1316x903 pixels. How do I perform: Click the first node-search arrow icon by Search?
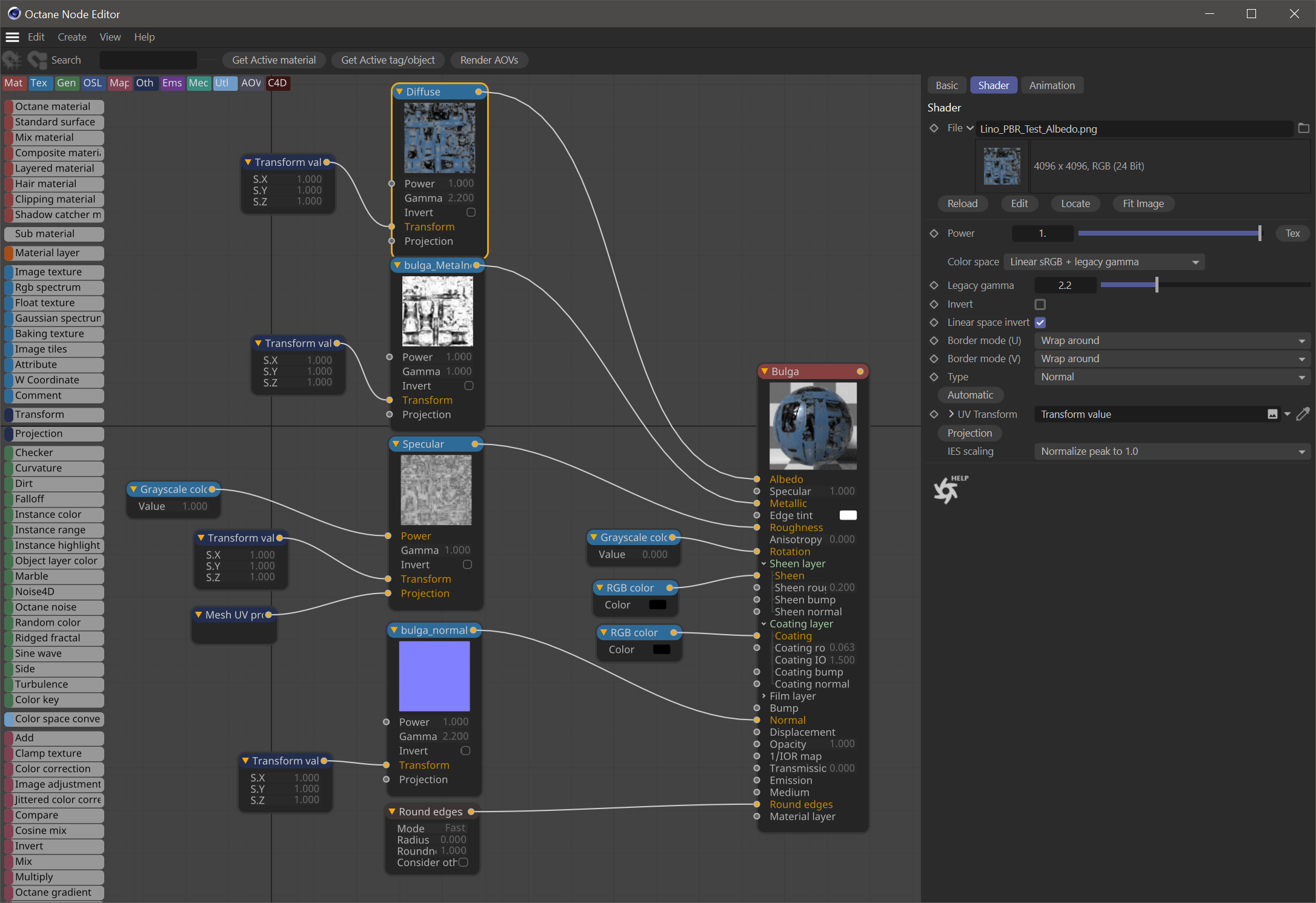tap(12, 60)
